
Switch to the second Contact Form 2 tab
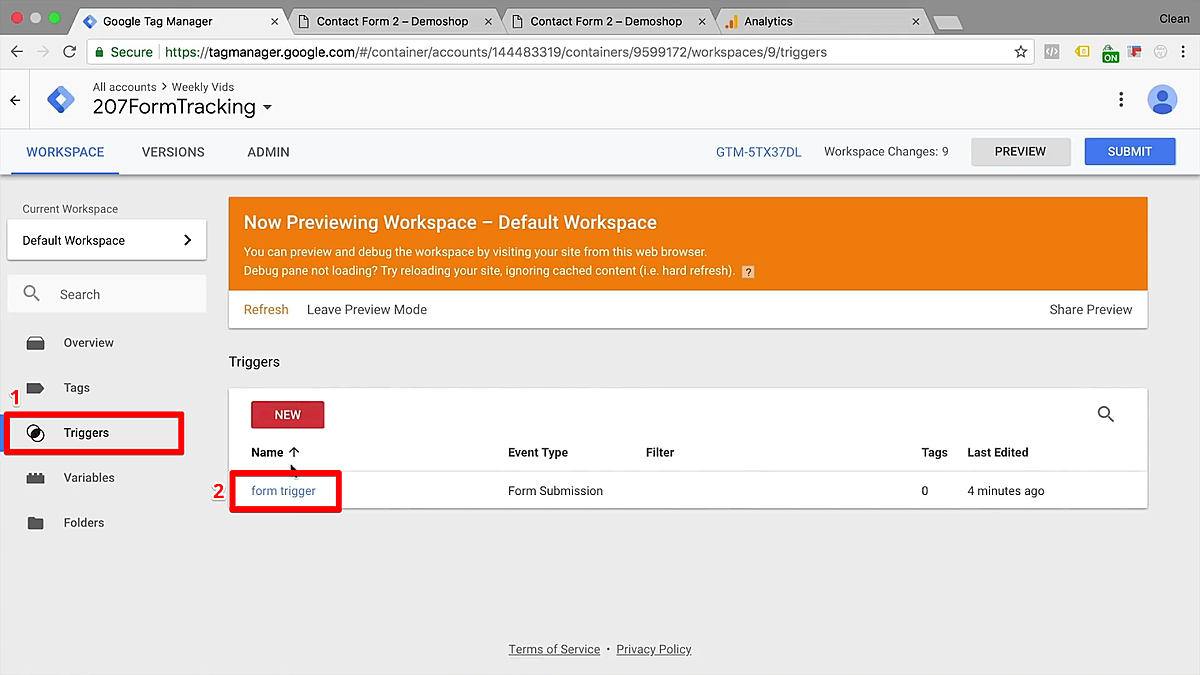[x=606, y=21]
